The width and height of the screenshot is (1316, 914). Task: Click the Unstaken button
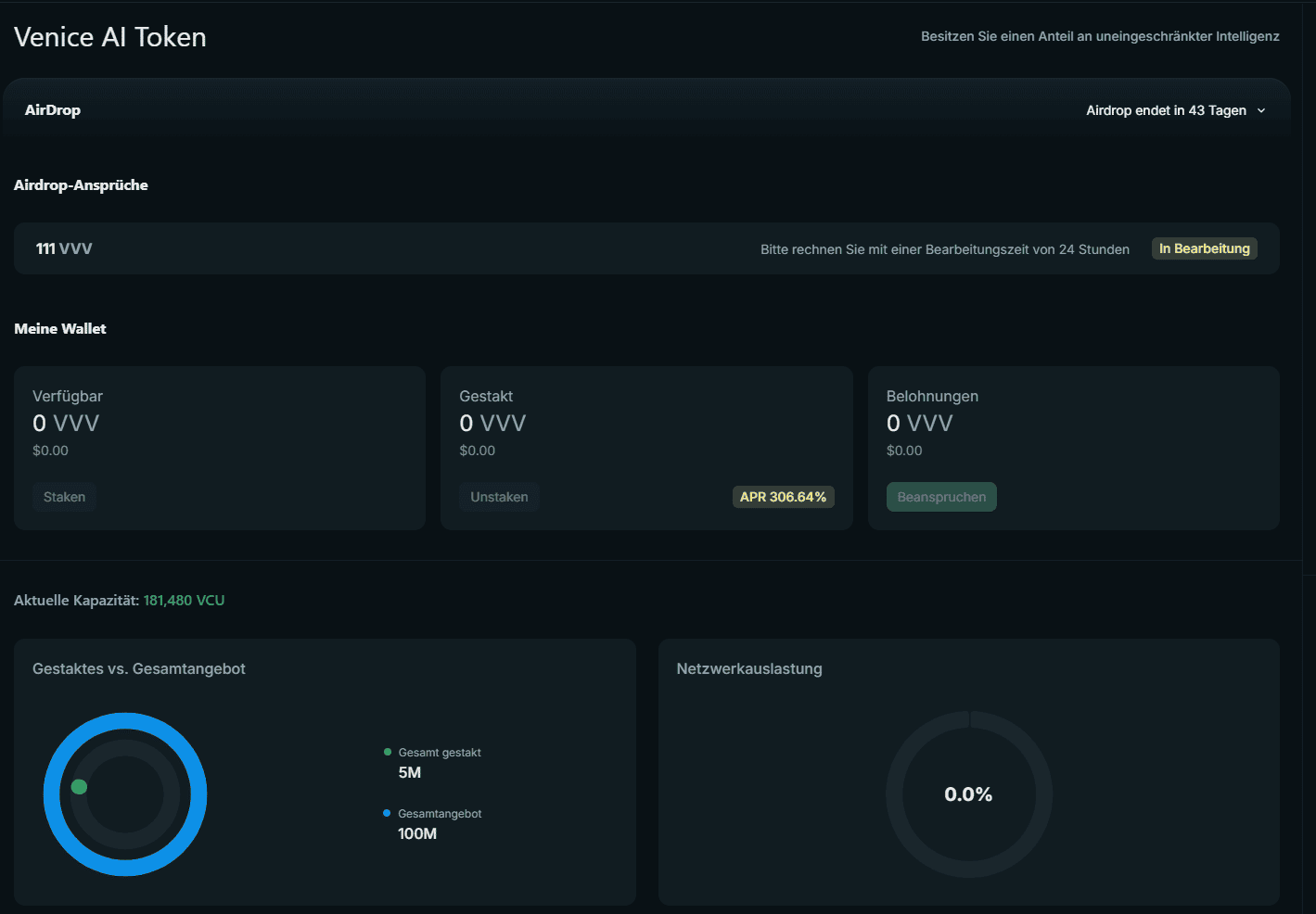tap(499, 497)
